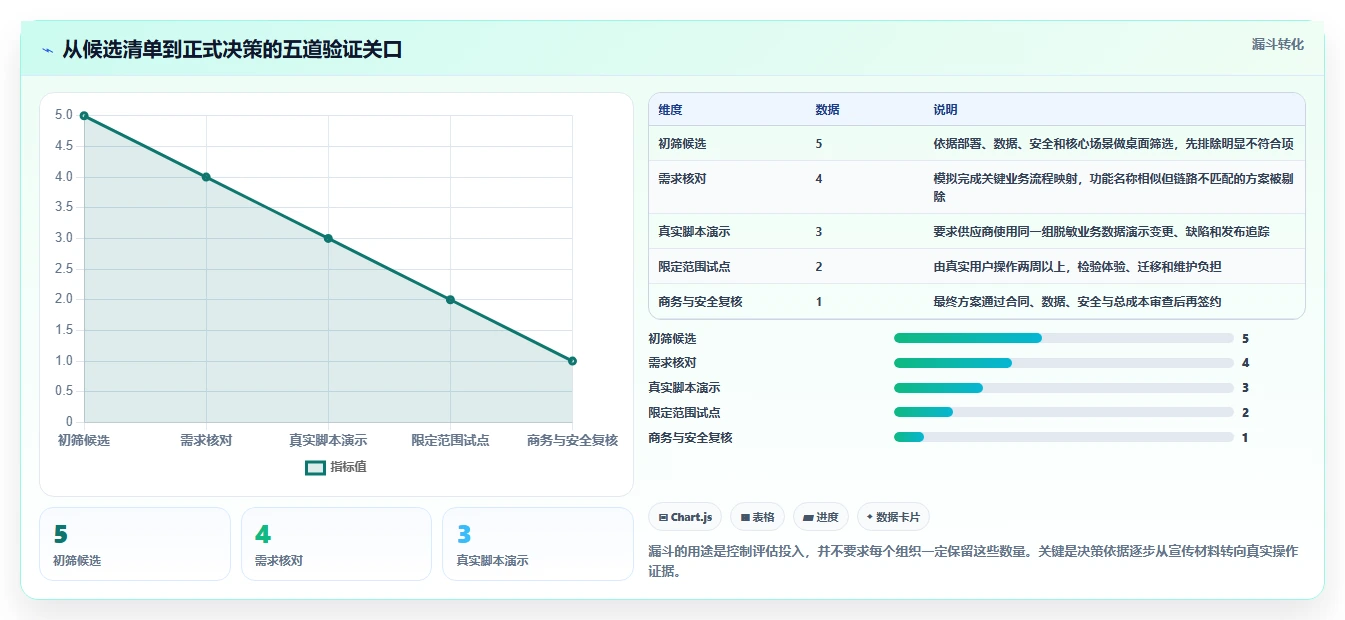Click the footer note starting 漏斗的用途
Viewport: 1345px width, 620px height.
973,562
